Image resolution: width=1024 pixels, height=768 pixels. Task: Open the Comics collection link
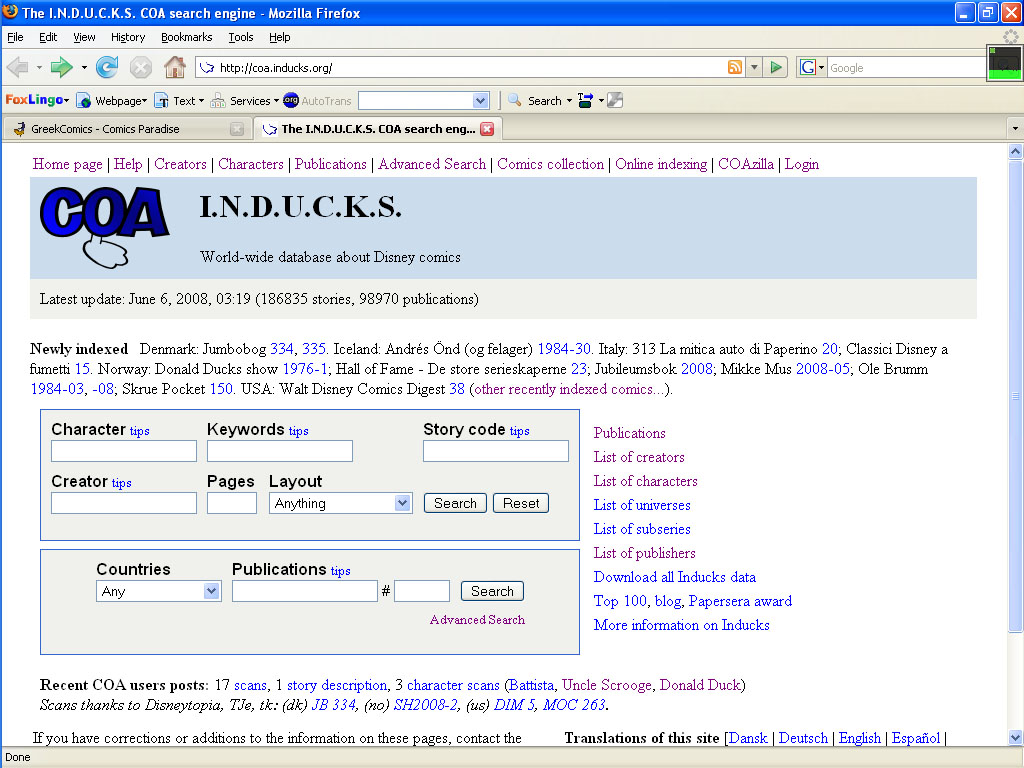[551, 164]
